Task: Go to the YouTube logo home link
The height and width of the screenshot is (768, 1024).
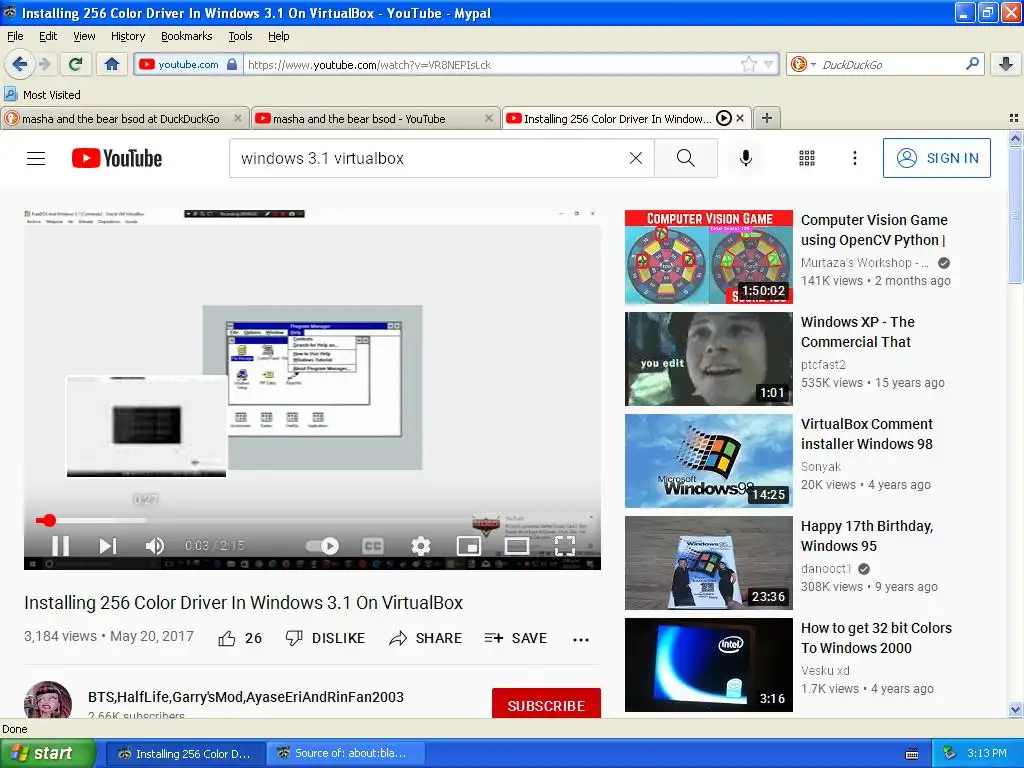Action: pos(116,158)
